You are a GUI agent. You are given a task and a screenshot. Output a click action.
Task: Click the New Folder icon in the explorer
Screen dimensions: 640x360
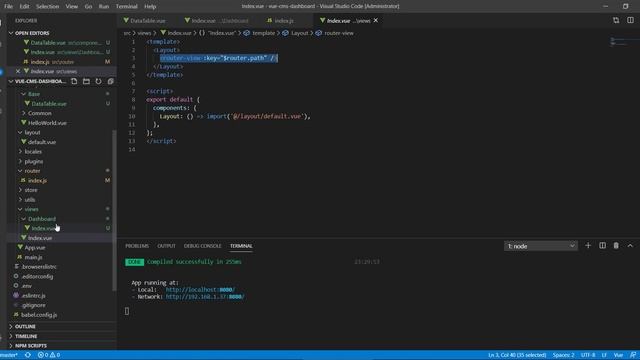click(86, 81)
